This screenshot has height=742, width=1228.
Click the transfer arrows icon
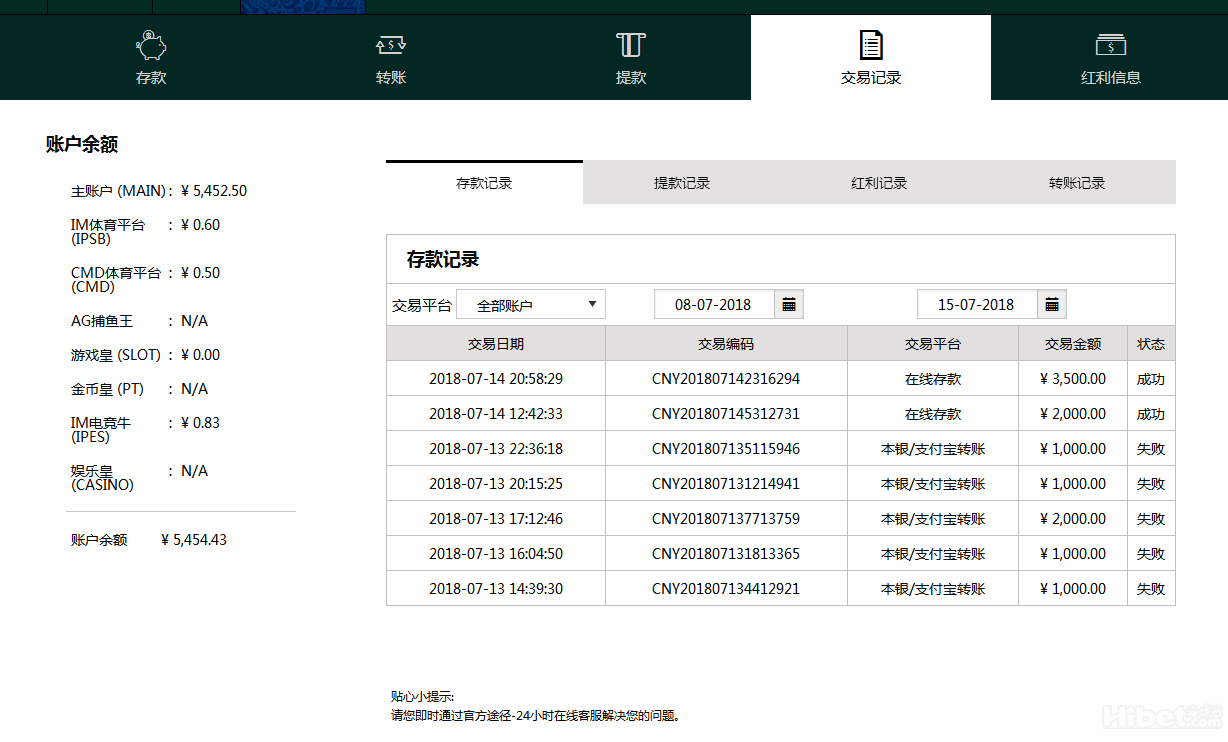[x=391, y=45]
